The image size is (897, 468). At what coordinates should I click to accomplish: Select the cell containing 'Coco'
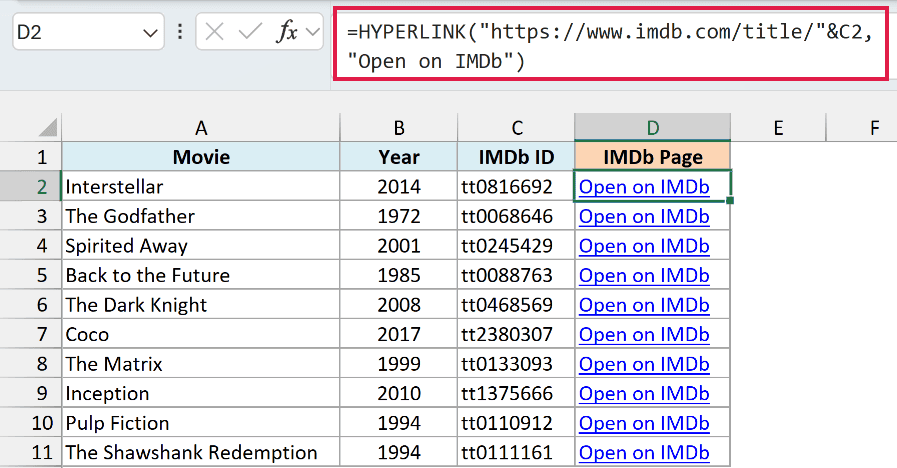(201, 334)
